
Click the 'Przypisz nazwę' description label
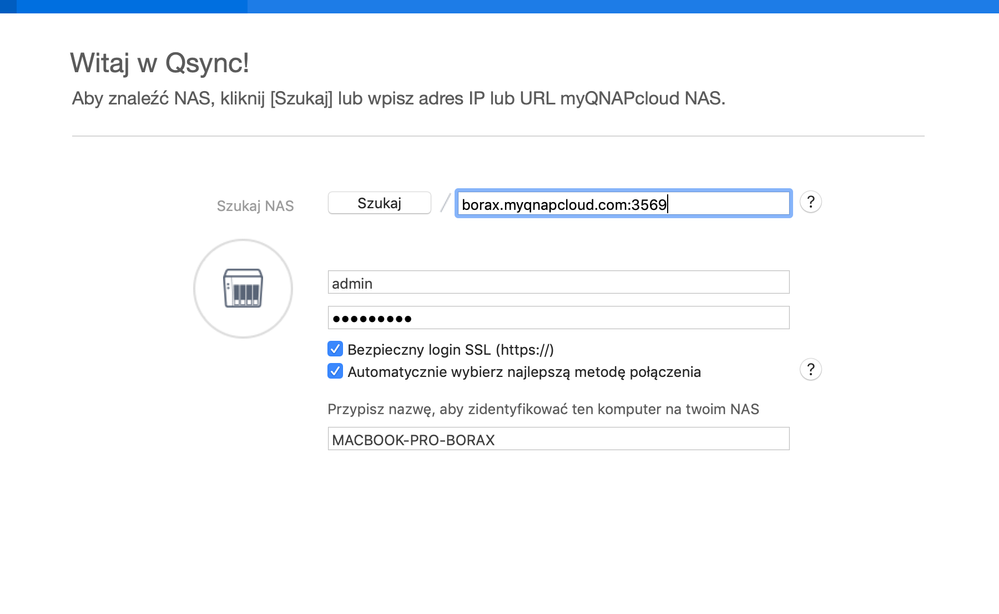pos(543,409)
